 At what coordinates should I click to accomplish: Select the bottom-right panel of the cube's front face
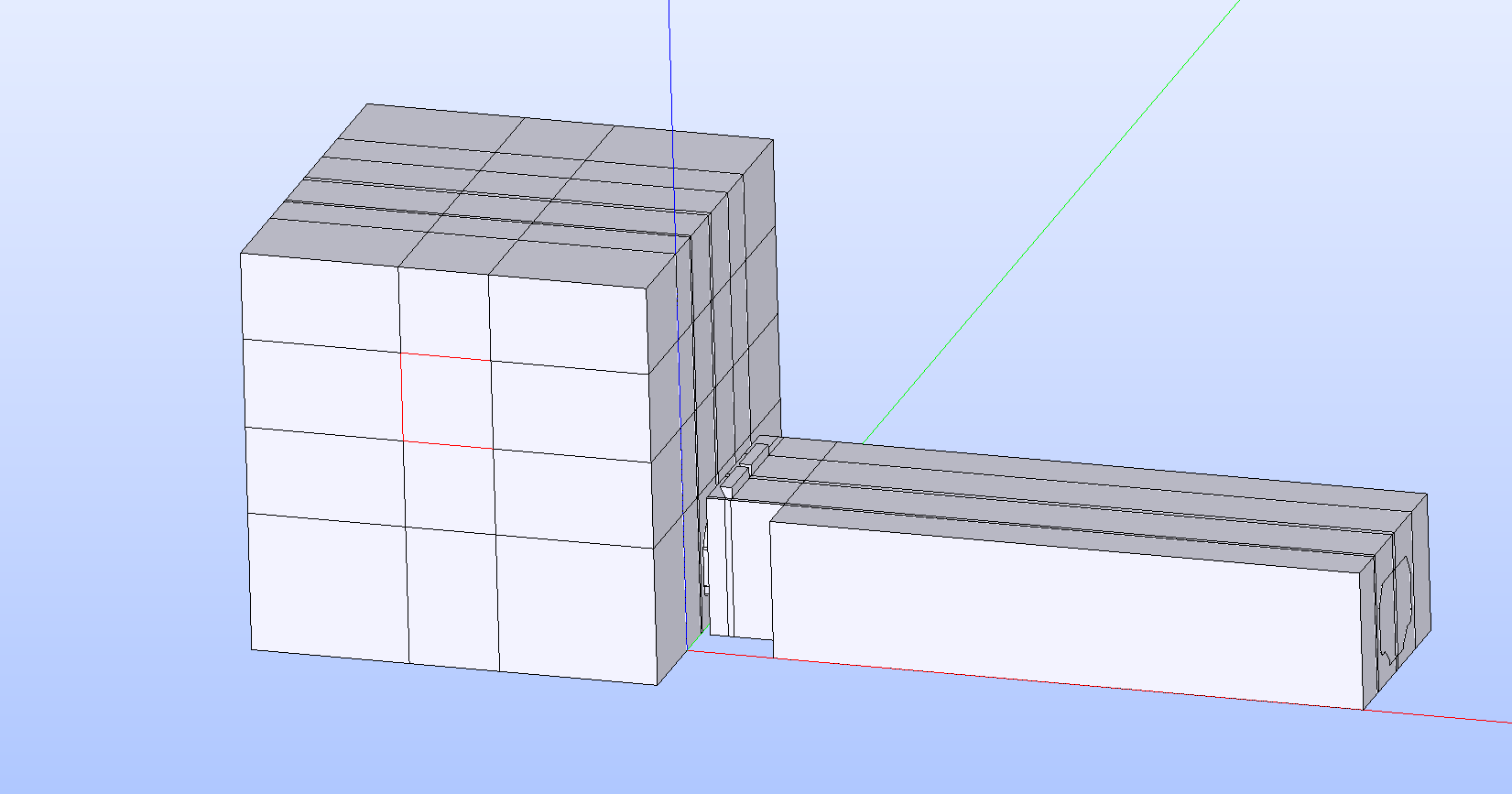pos(577,609)
